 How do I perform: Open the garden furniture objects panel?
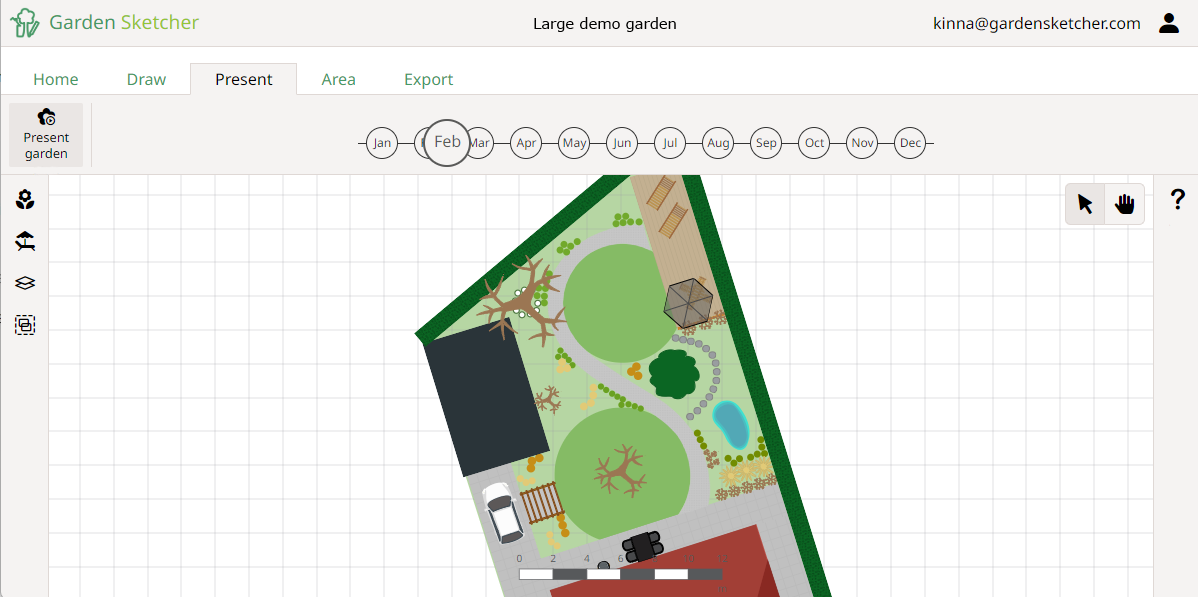[x=26, y=241]
